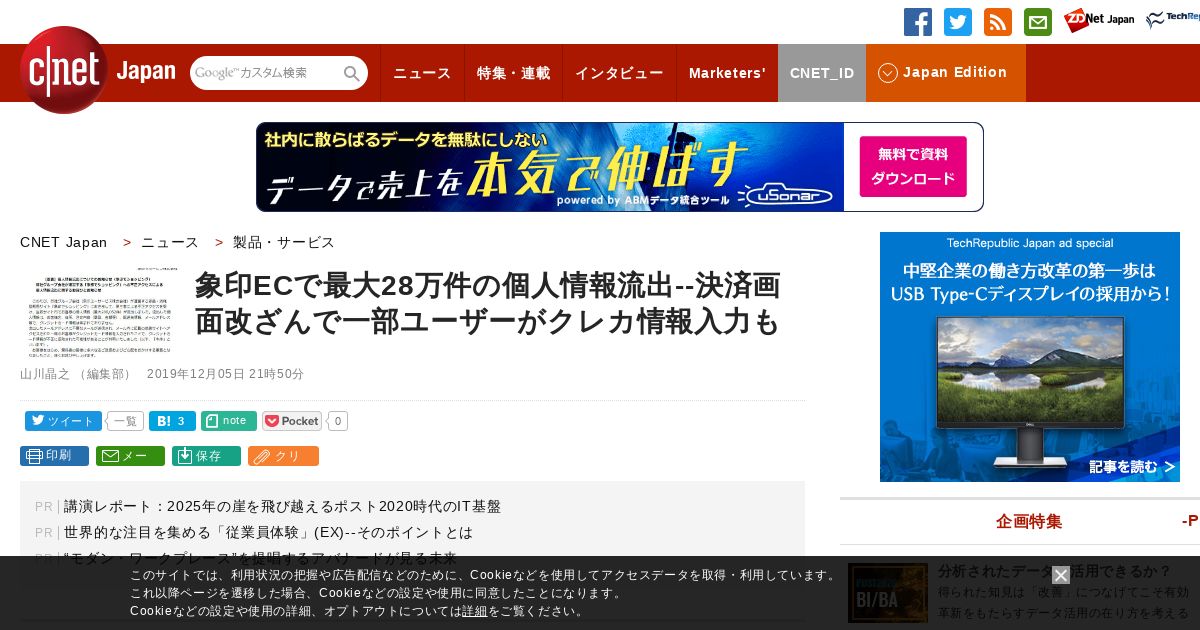Screen dimensions: 1200x630
Task: Open the RSS feed icon
Action: coord(998,22)
